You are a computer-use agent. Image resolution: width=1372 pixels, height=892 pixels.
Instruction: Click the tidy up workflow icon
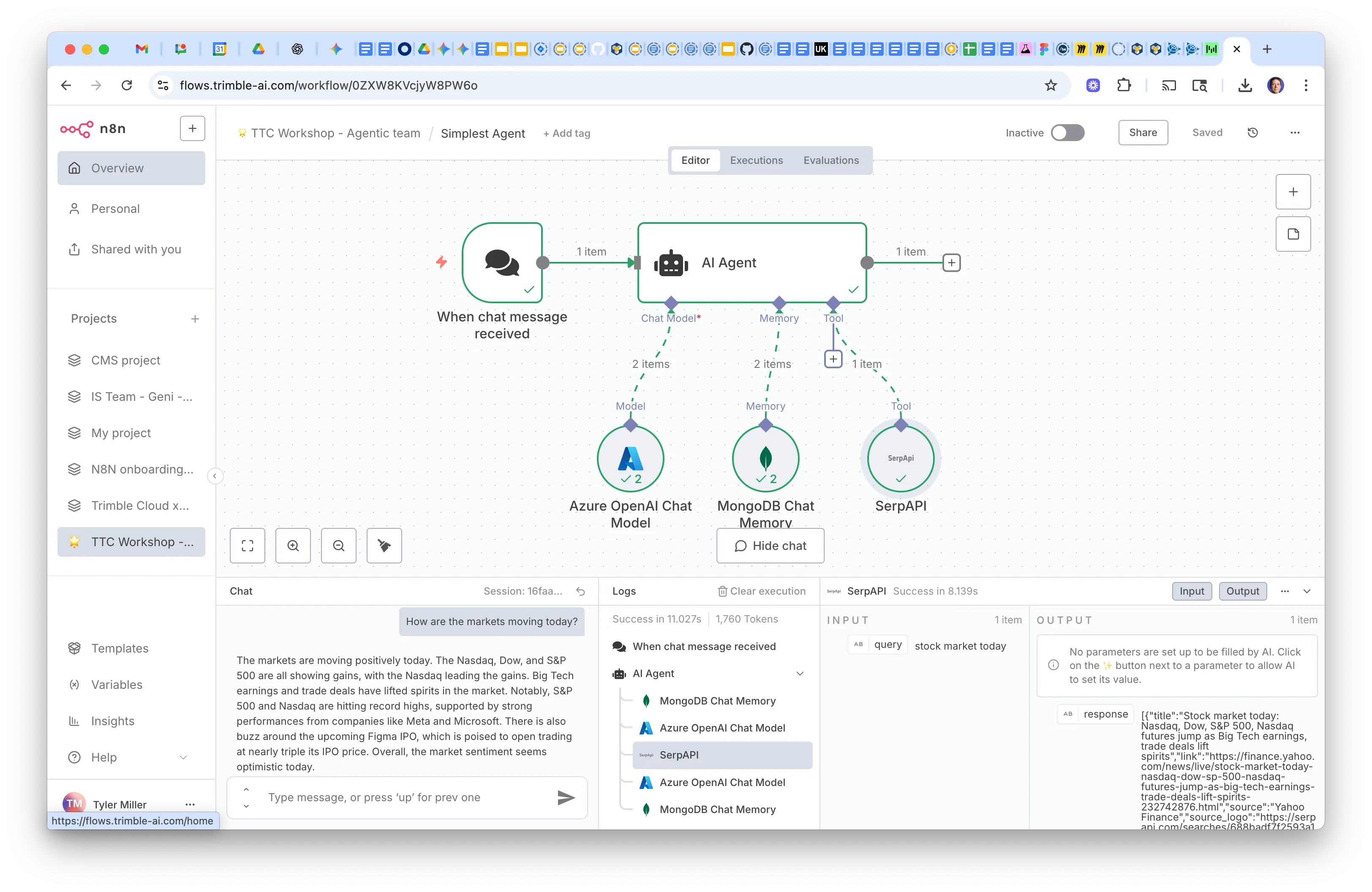pyautogui.click(x=384, y=546)
